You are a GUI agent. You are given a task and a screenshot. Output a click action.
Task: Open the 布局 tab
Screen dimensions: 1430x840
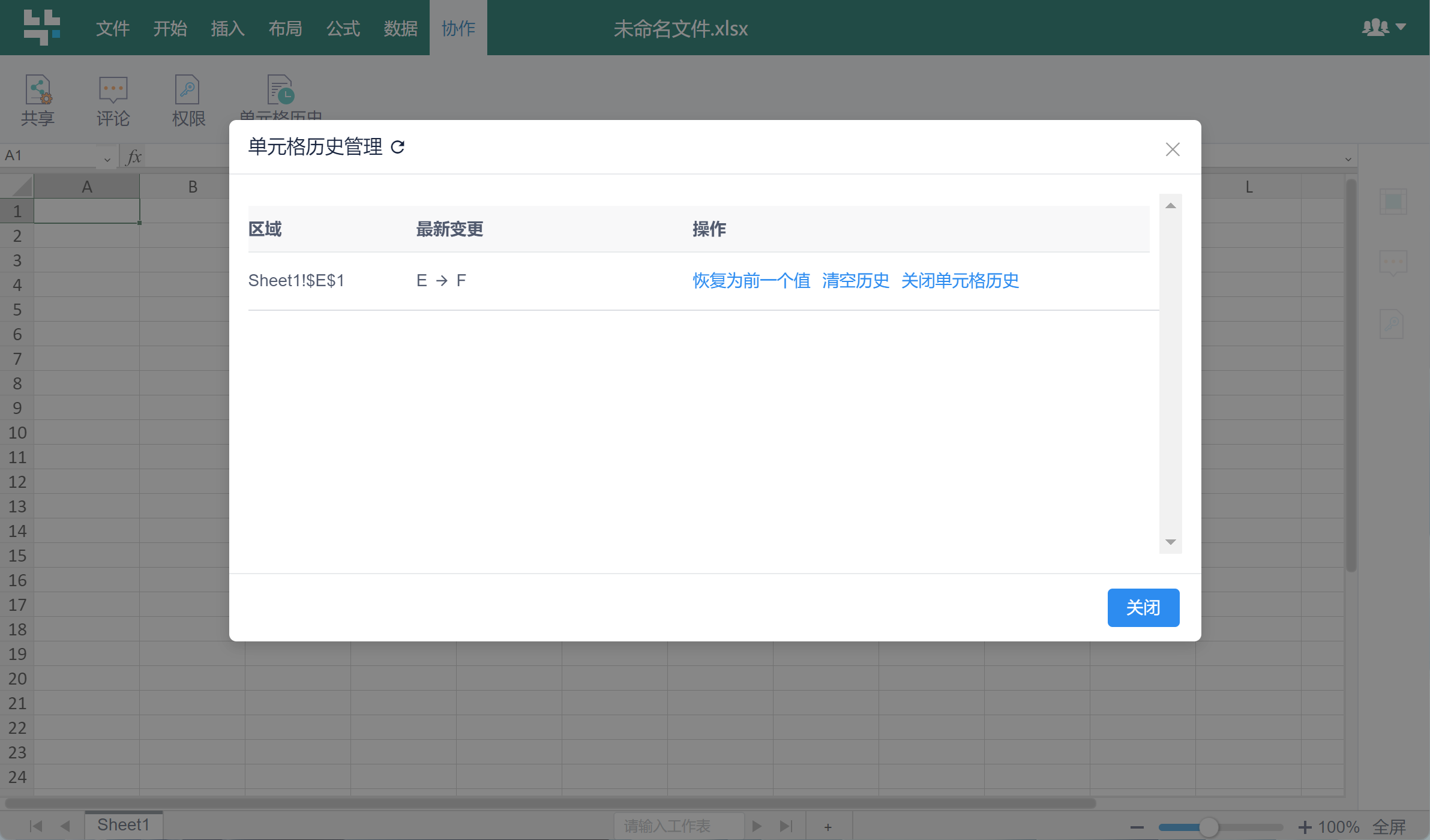pos(286,28)
